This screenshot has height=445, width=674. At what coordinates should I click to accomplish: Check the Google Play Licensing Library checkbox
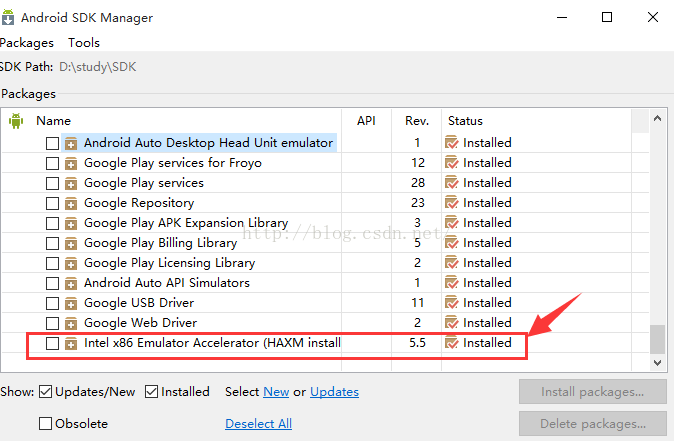pyautogui.click(x=52, y=263)
